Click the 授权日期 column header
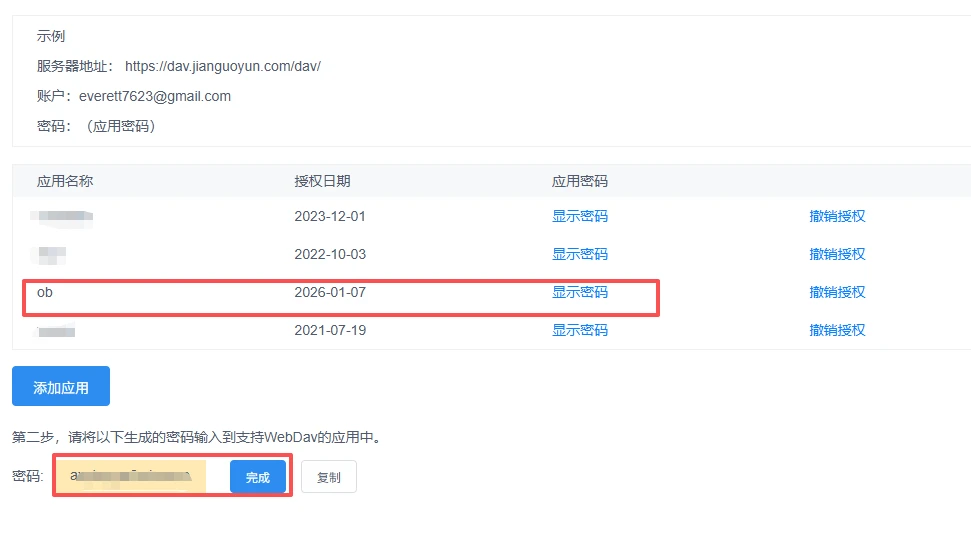Image resolution: width=971 pixels, height=548 pixels. click(322, 181)
